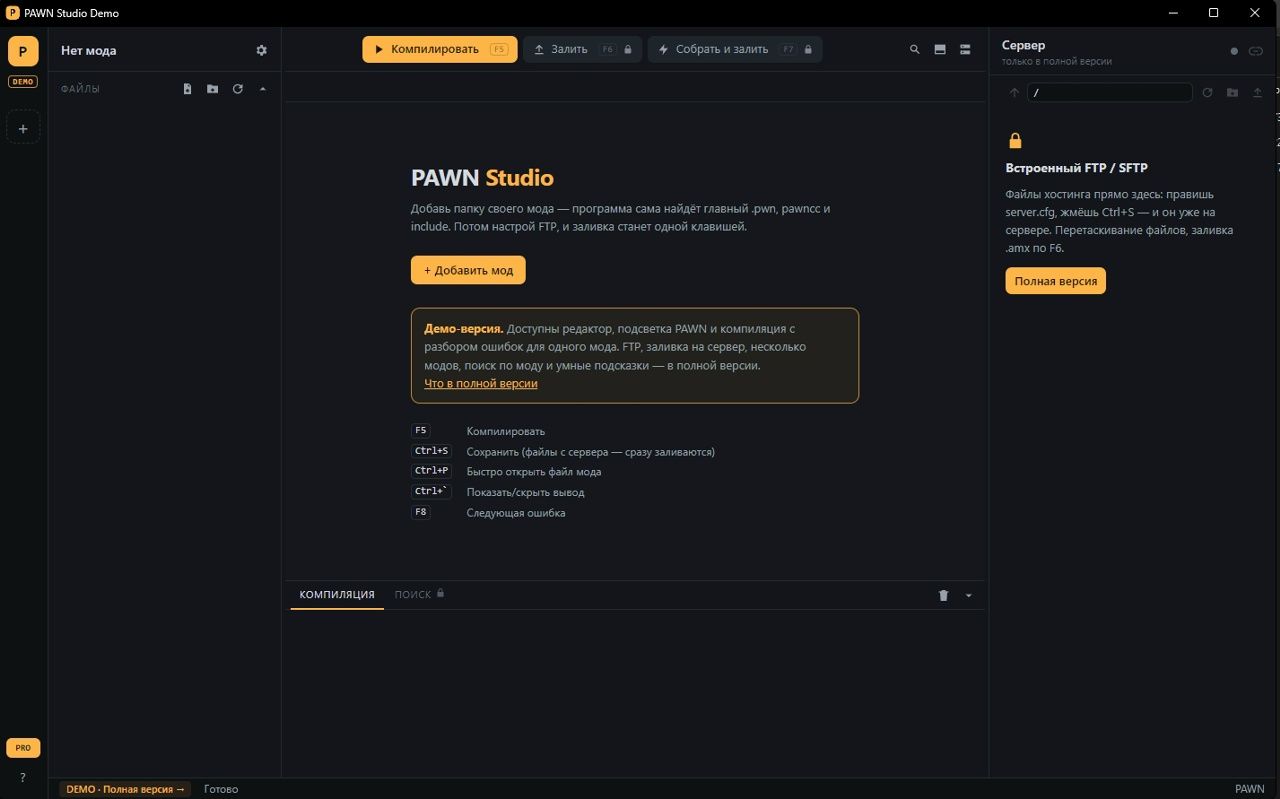Viewport: 1280px width, 799px height.
Task: Collapse output panel with the down arrow
Action: click(968, 595)
